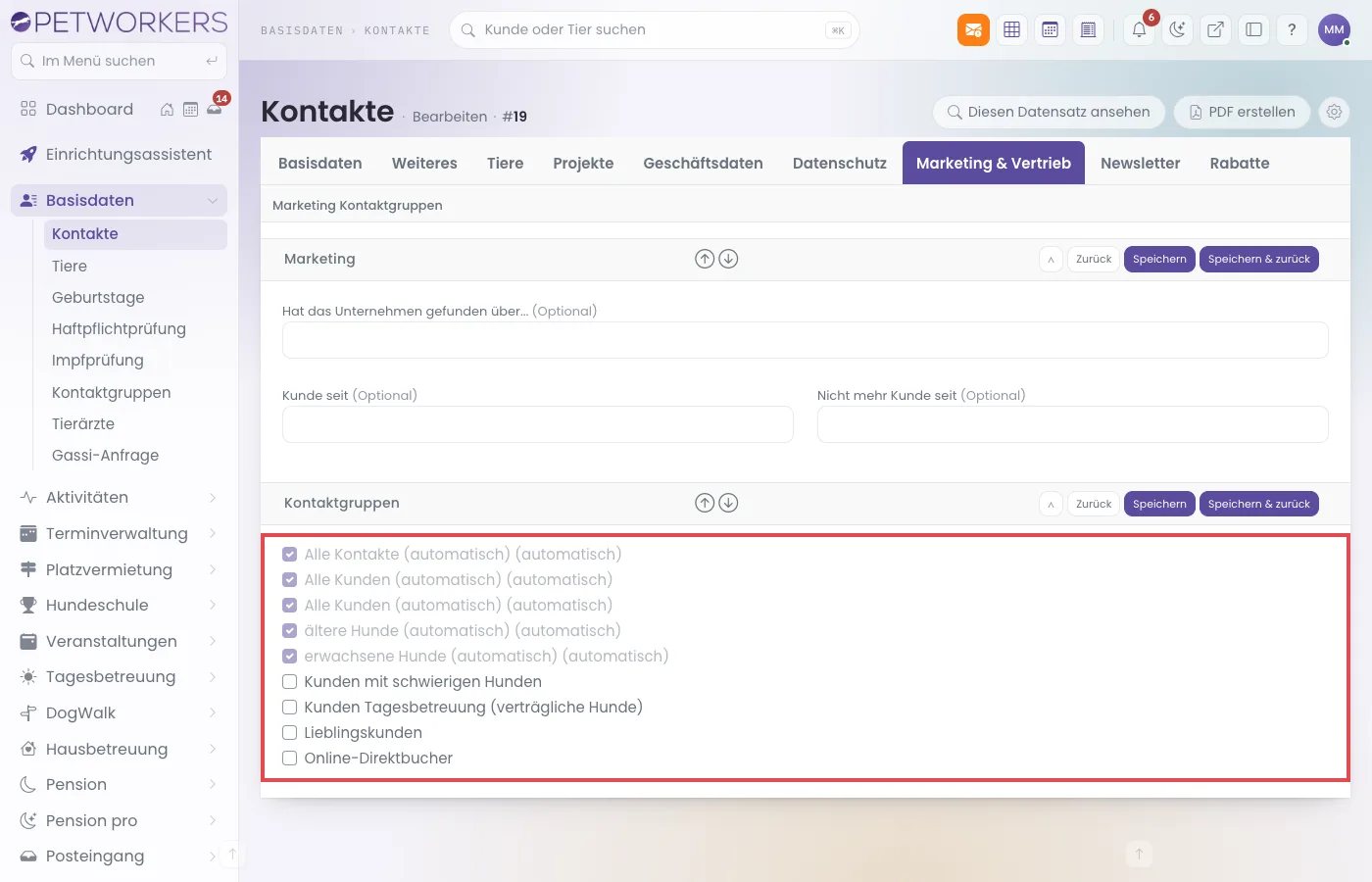Open the help question mark icon
The width and height of the screenshot is (1372, 882).
(x=1292, y=29)
